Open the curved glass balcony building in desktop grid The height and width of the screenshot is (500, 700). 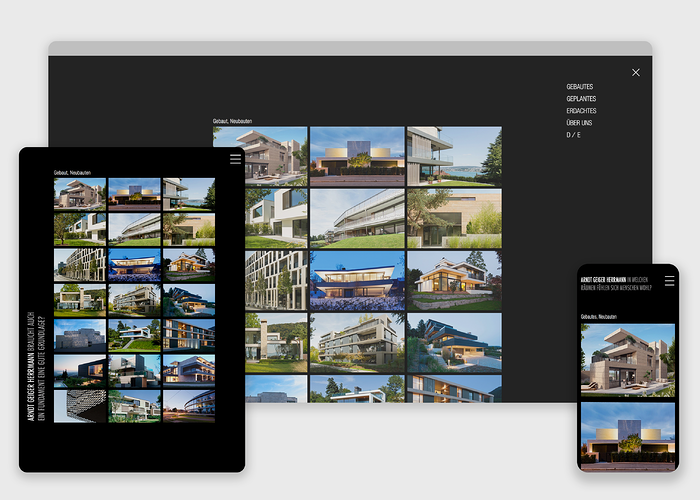tap(357, 218)
